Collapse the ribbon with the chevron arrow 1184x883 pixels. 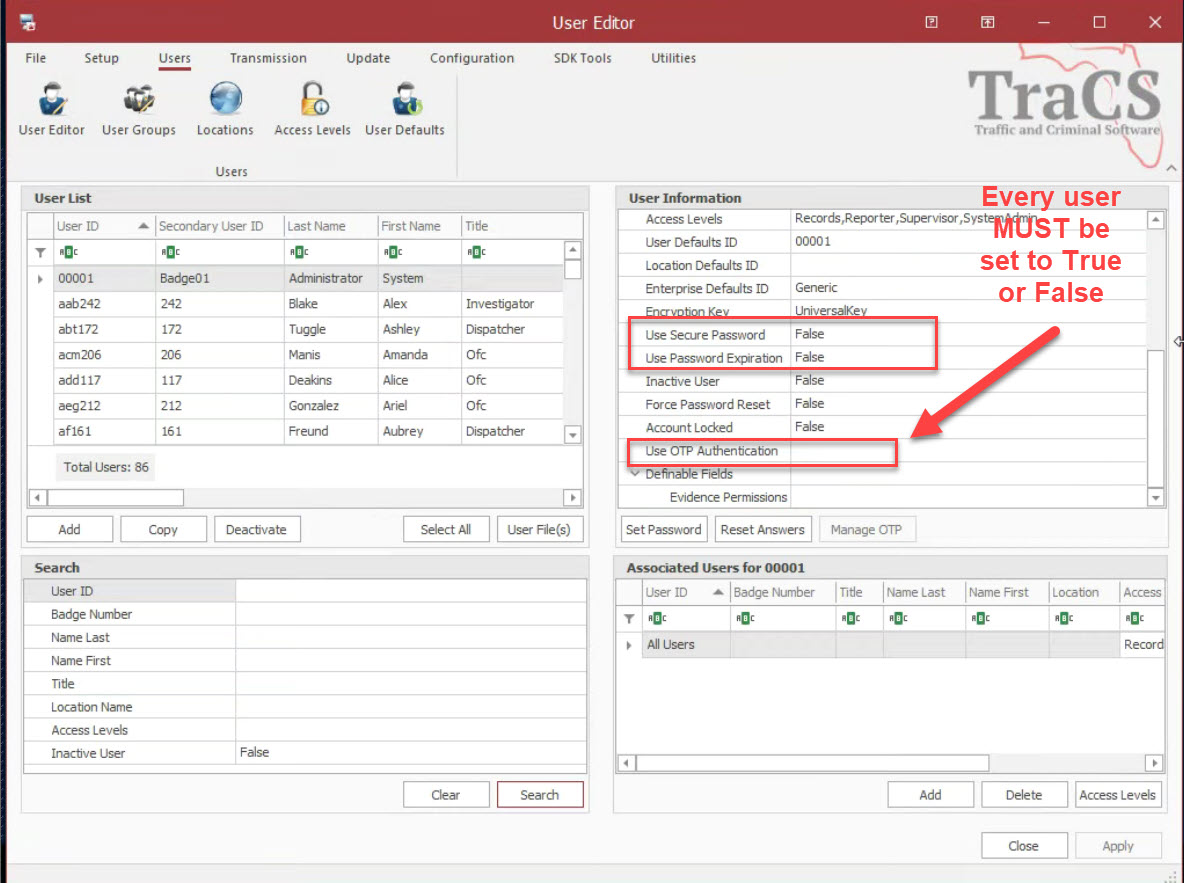click(x=1171, y=168)
